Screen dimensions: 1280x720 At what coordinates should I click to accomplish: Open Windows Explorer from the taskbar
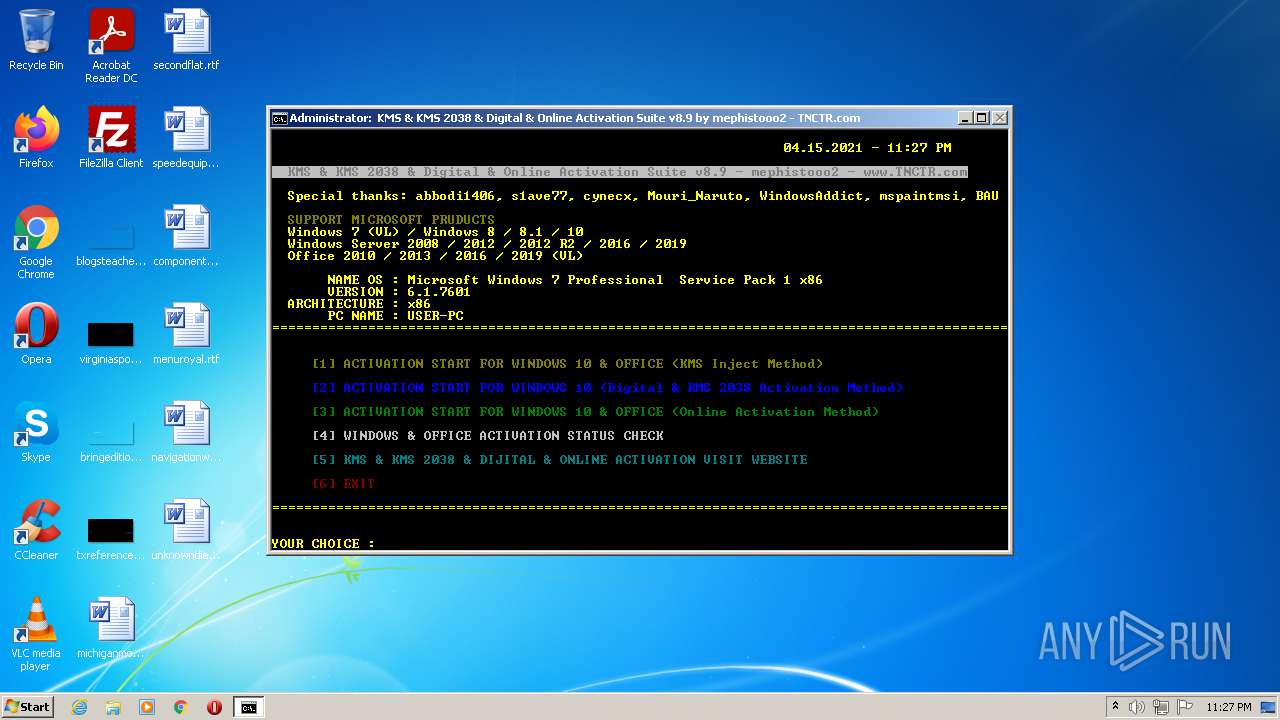(113, 707)
